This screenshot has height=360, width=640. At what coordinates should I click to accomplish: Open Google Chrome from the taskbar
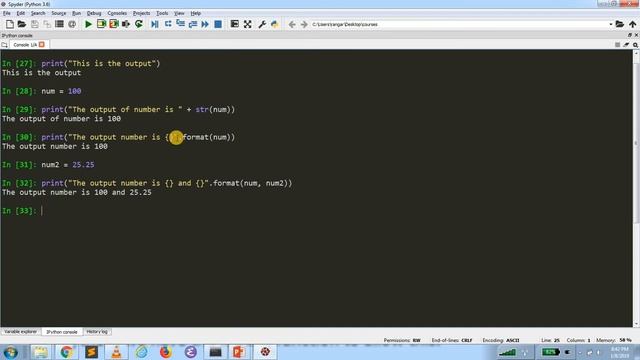coord(66,352)
